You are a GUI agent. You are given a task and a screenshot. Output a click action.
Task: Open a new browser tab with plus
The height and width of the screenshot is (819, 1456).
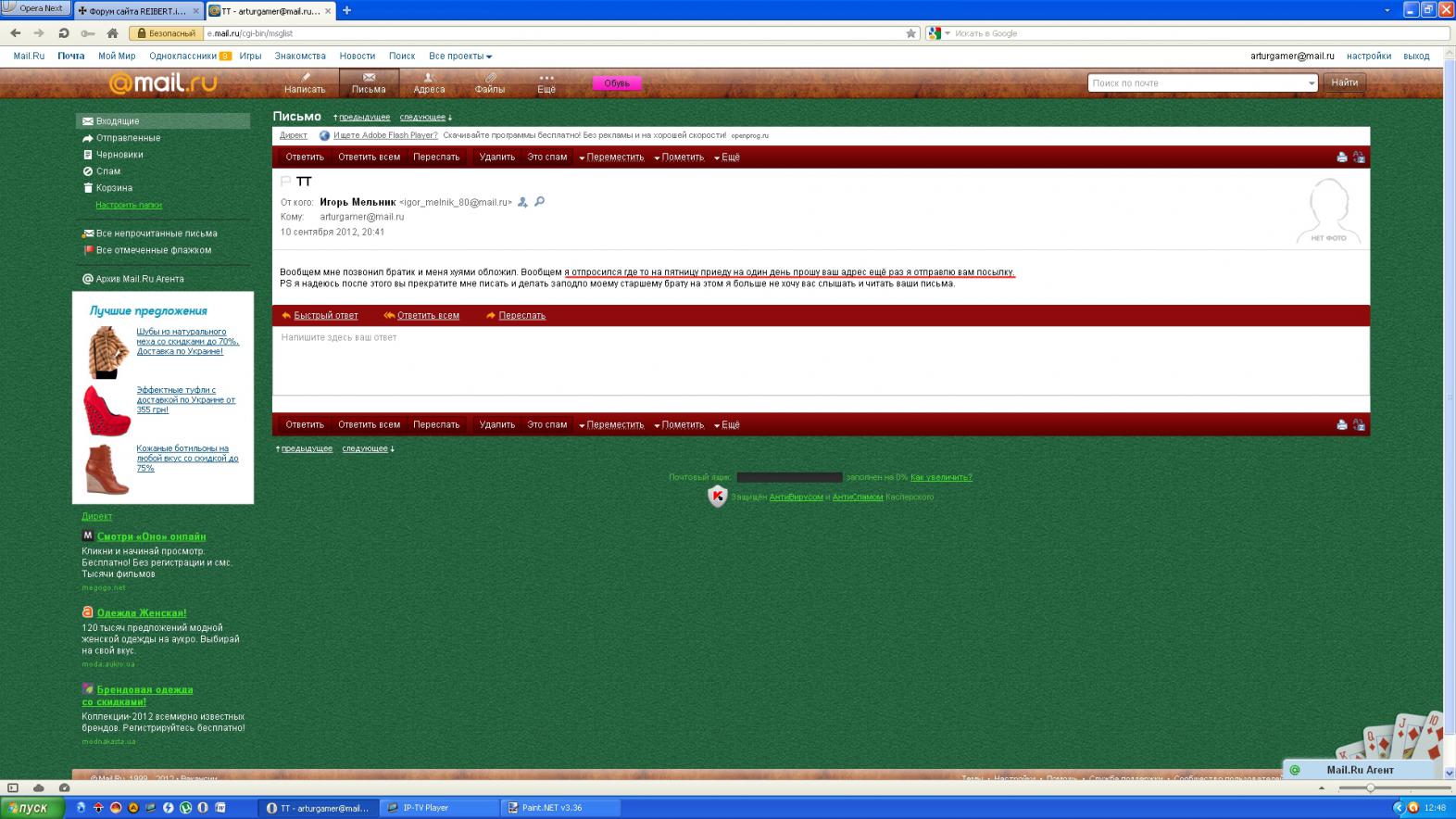346,10
